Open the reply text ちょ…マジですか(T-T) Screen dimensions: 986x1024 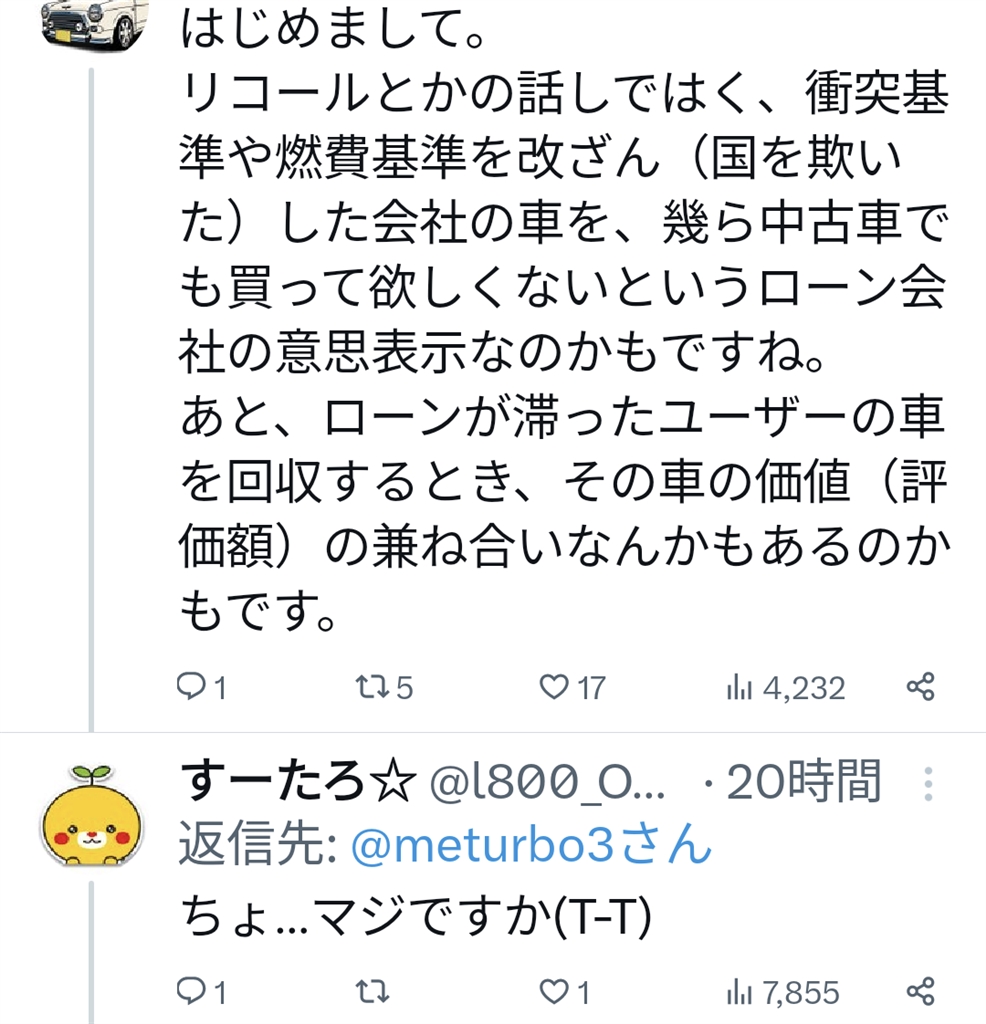[415, 915]
